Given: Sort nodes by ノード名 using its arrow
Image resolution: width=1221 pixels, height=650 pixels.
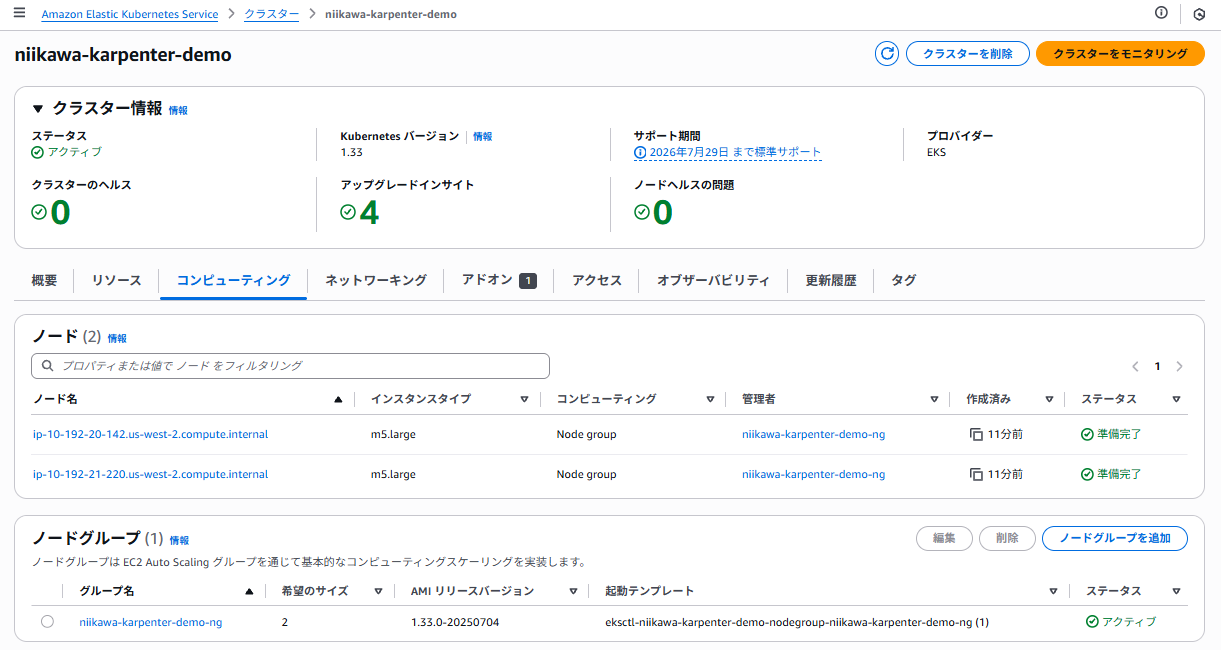Looking at the screenshot, I should pyautogui.click(x=338, y=399).
